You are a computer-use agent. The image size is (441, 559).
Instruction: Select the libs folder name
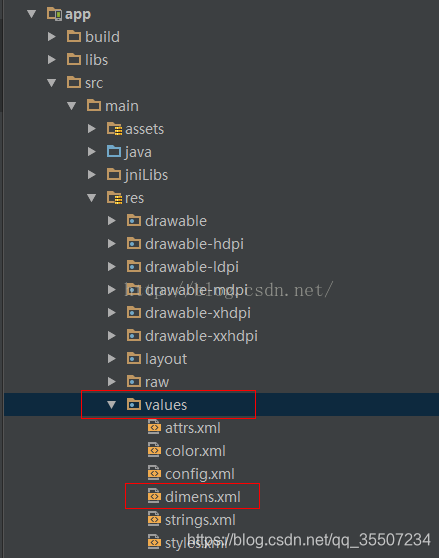[x=96, y=60]
